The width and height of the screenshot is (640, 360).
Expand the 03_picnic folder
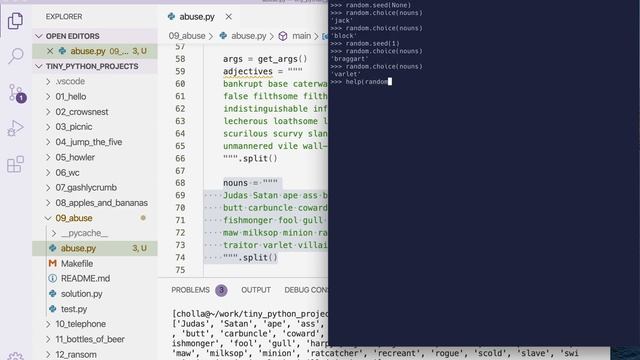point(48,127)
